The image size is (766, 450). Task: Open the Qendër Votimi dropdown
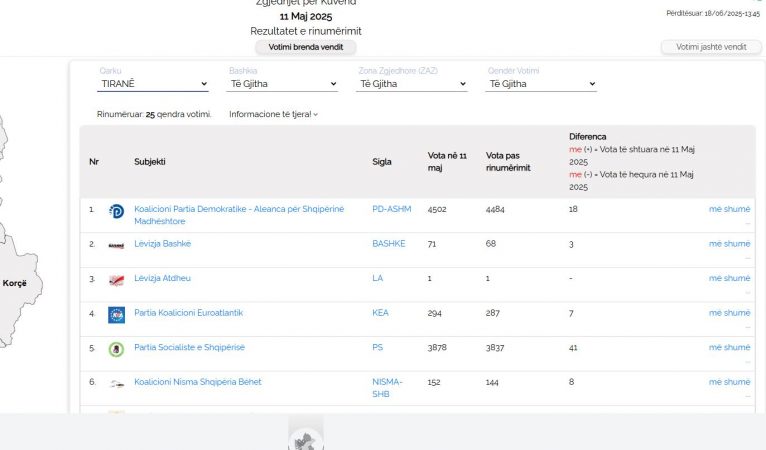[541, 84]
